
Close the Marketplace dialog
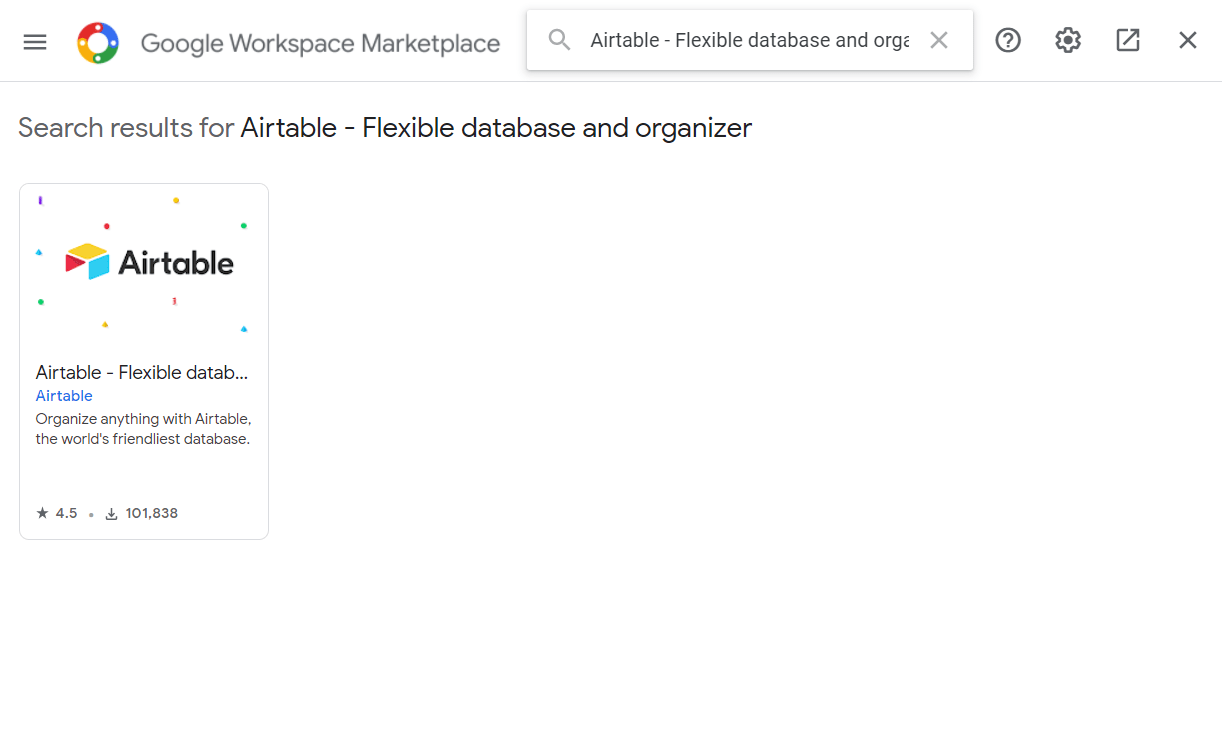pyautogui.click(x=1188, y=40)
